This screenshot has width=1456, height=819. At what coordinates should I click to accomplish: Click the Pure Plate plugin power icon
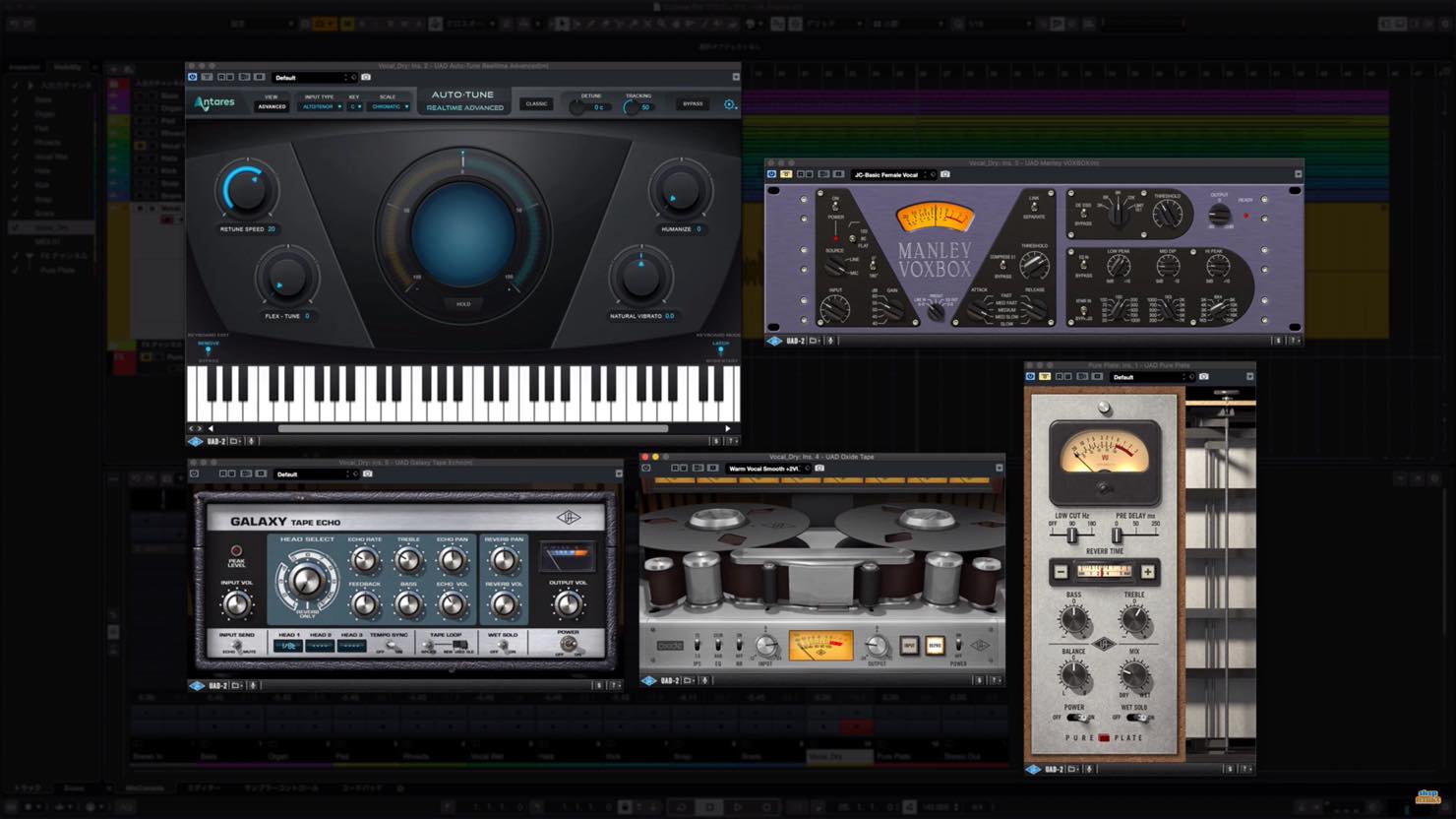coord(1030,377)
